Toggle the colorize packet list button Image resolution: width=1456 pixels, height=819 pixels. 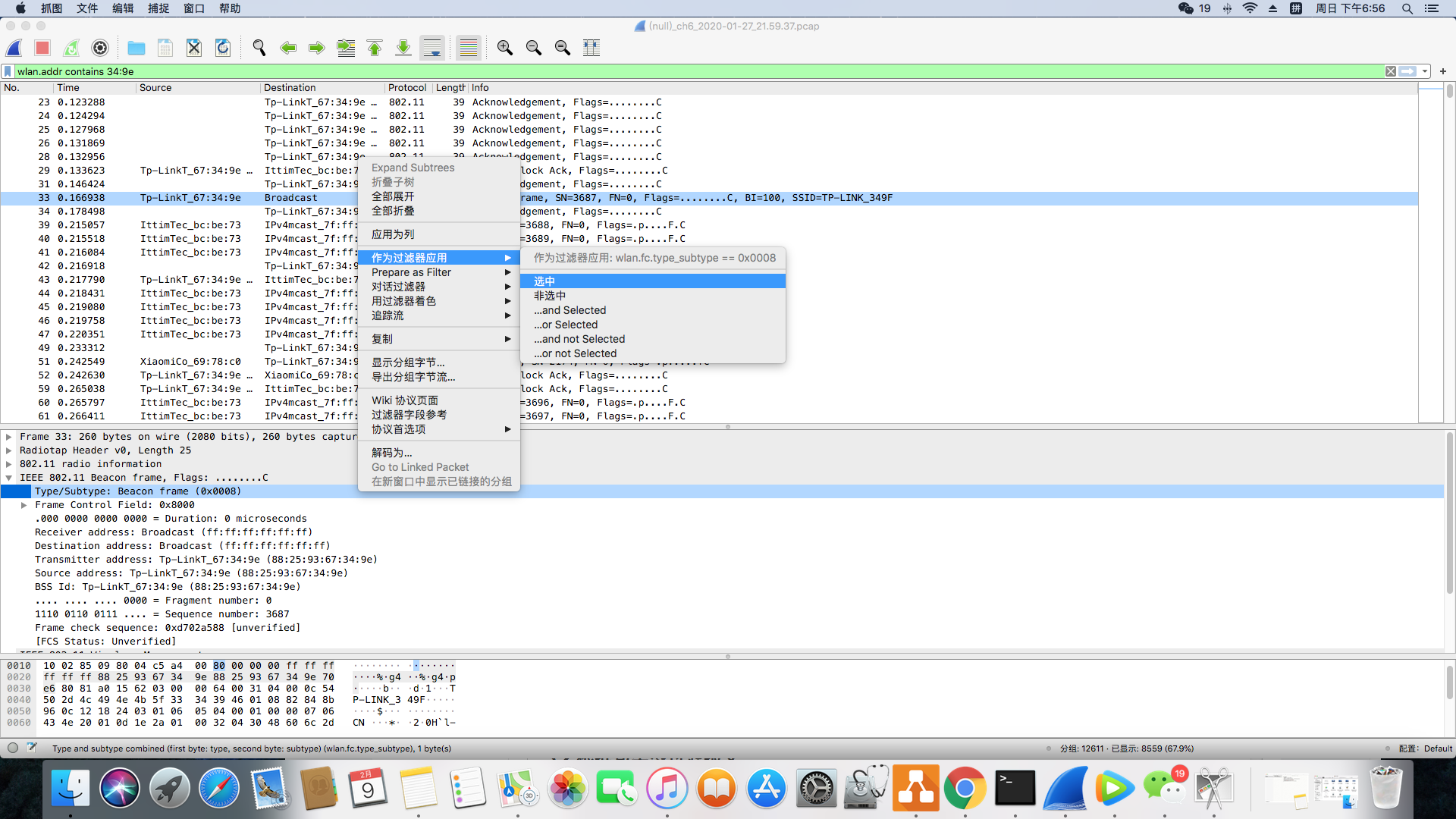click(x=469, y=48)
